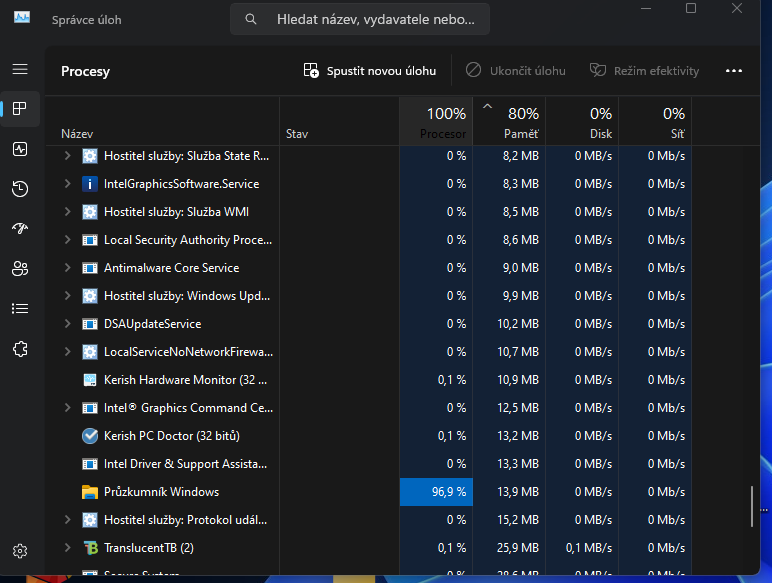Sort by Paměť 80% column header
Screen dimensions: 772x583
click(509, 121)
